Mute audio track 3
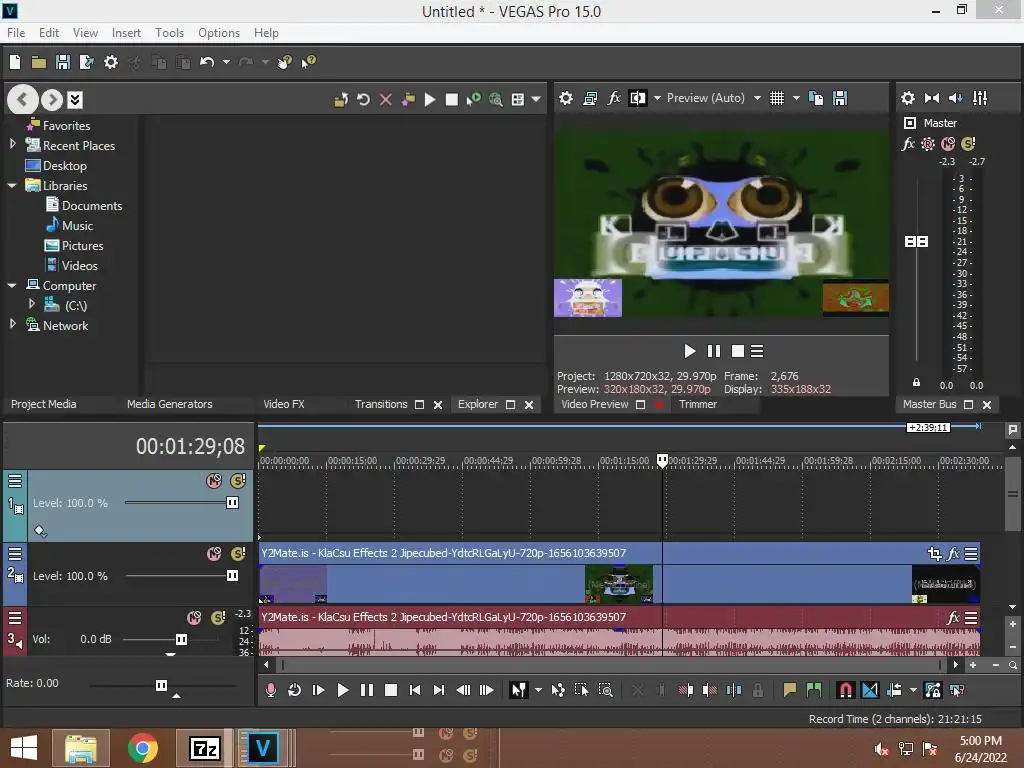This screenshot has width=1024, height=768. point(194,617)
